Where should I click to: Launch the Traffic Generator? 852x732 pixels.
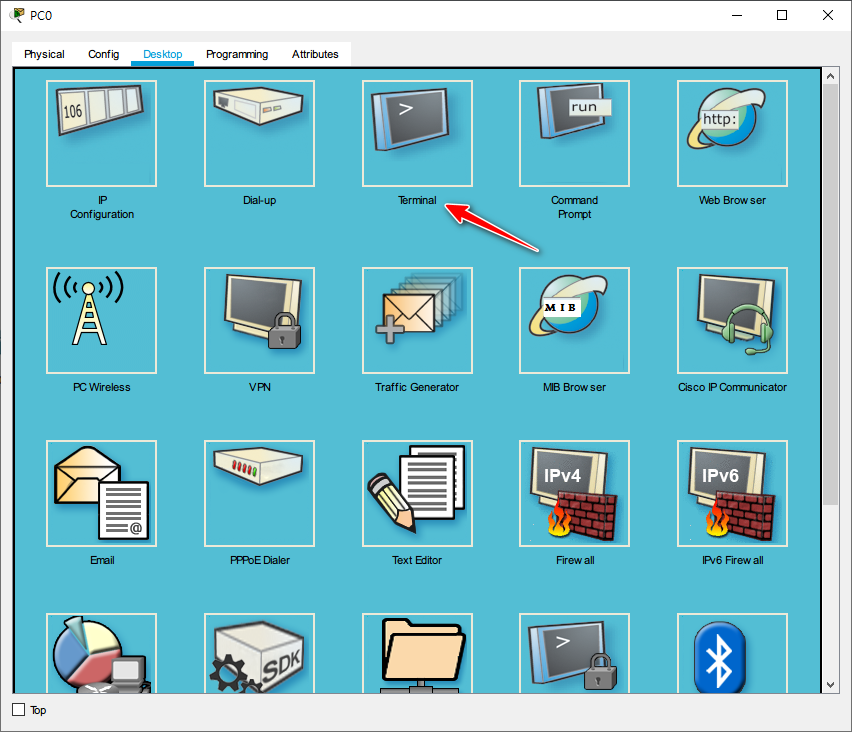417,320
